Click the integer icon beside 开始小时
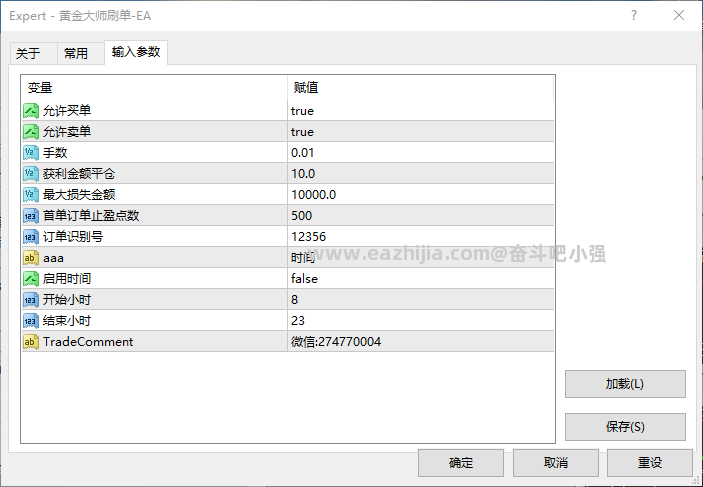703x487 pixels. pos(31,300)
